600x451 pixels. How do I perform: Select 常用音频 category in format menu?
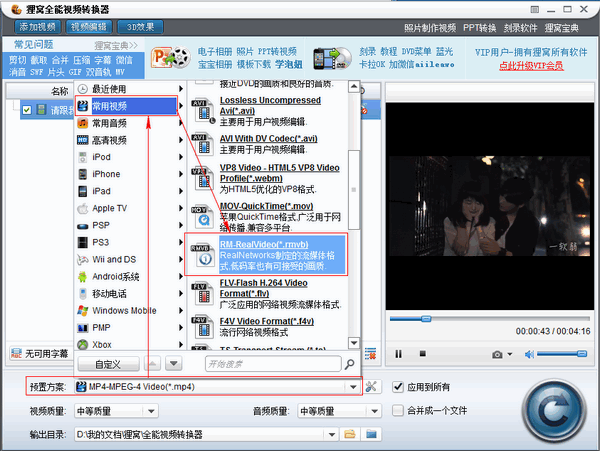[x=129, y=123]
